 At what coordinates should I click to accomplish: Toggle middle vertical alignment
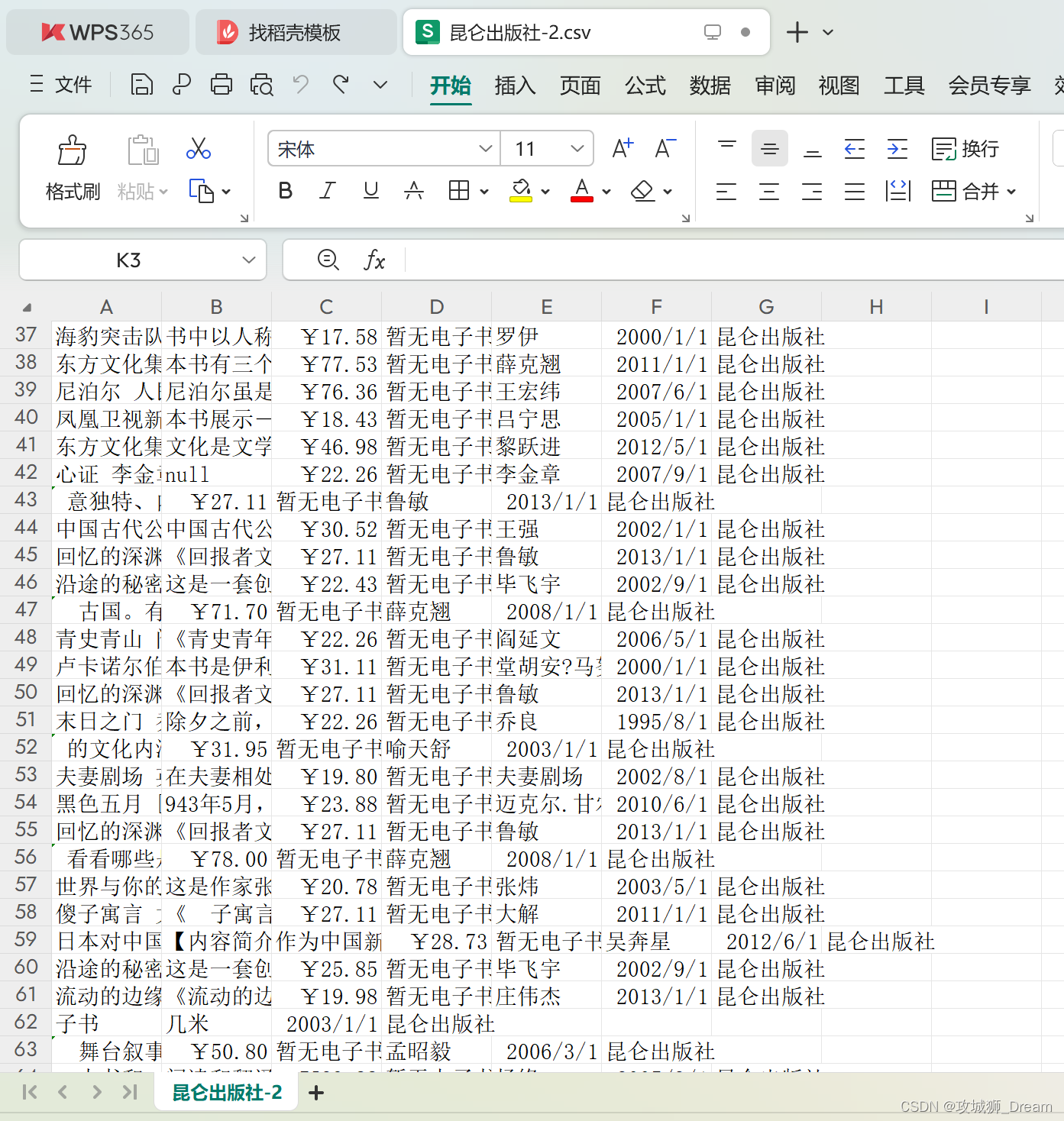coord(770,148)
